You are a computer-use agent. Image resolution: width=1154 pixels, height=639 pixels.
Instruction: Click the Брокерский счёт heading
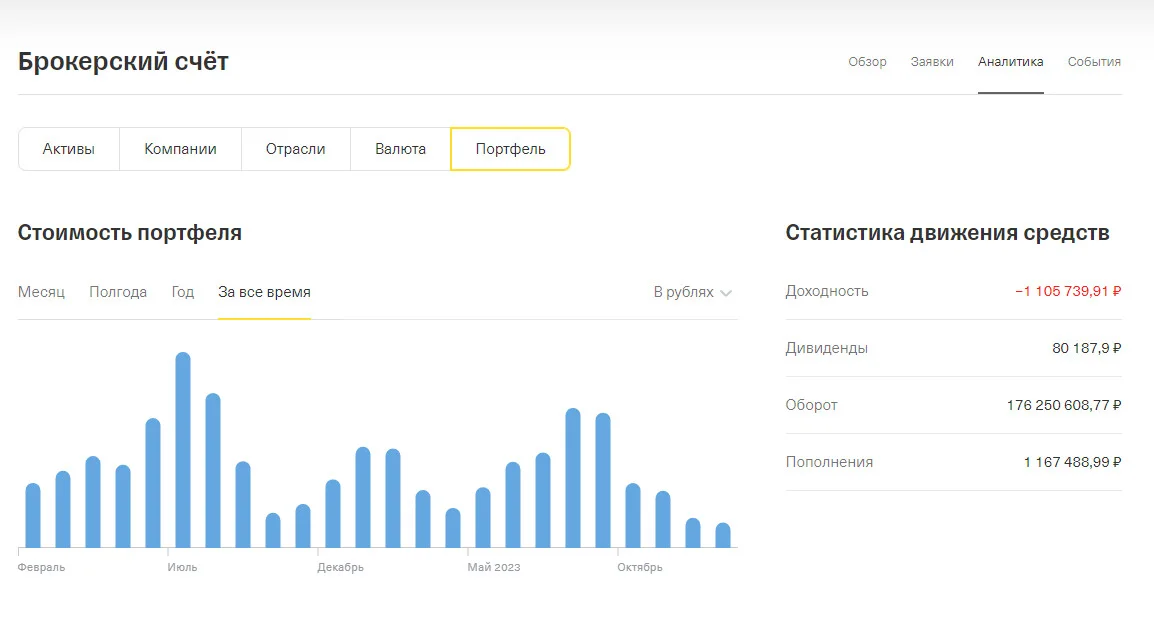point(123,62)
